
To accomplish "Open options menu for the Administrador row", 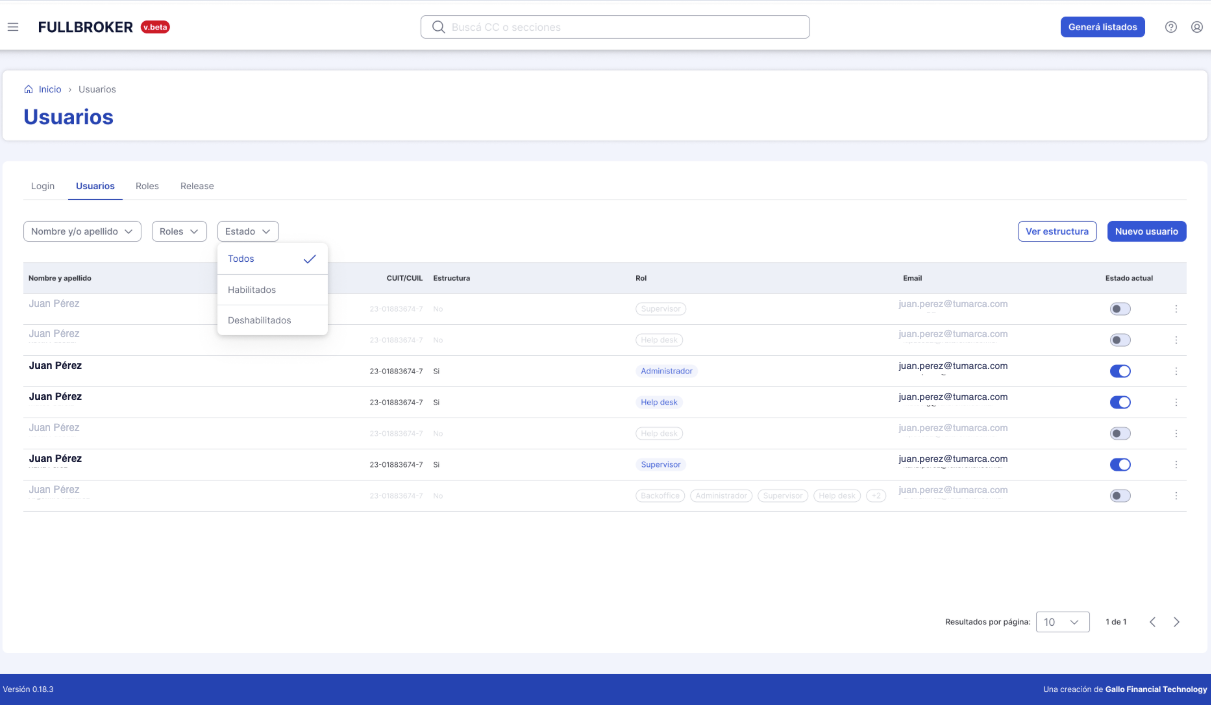I will click(1176, 371).
